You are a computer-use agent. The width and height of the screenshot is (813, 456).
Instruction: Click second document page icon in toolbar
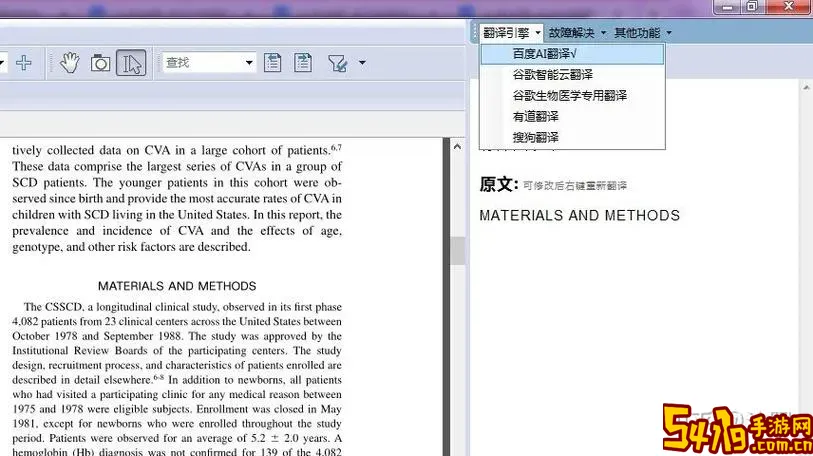[x=303, y=63]
